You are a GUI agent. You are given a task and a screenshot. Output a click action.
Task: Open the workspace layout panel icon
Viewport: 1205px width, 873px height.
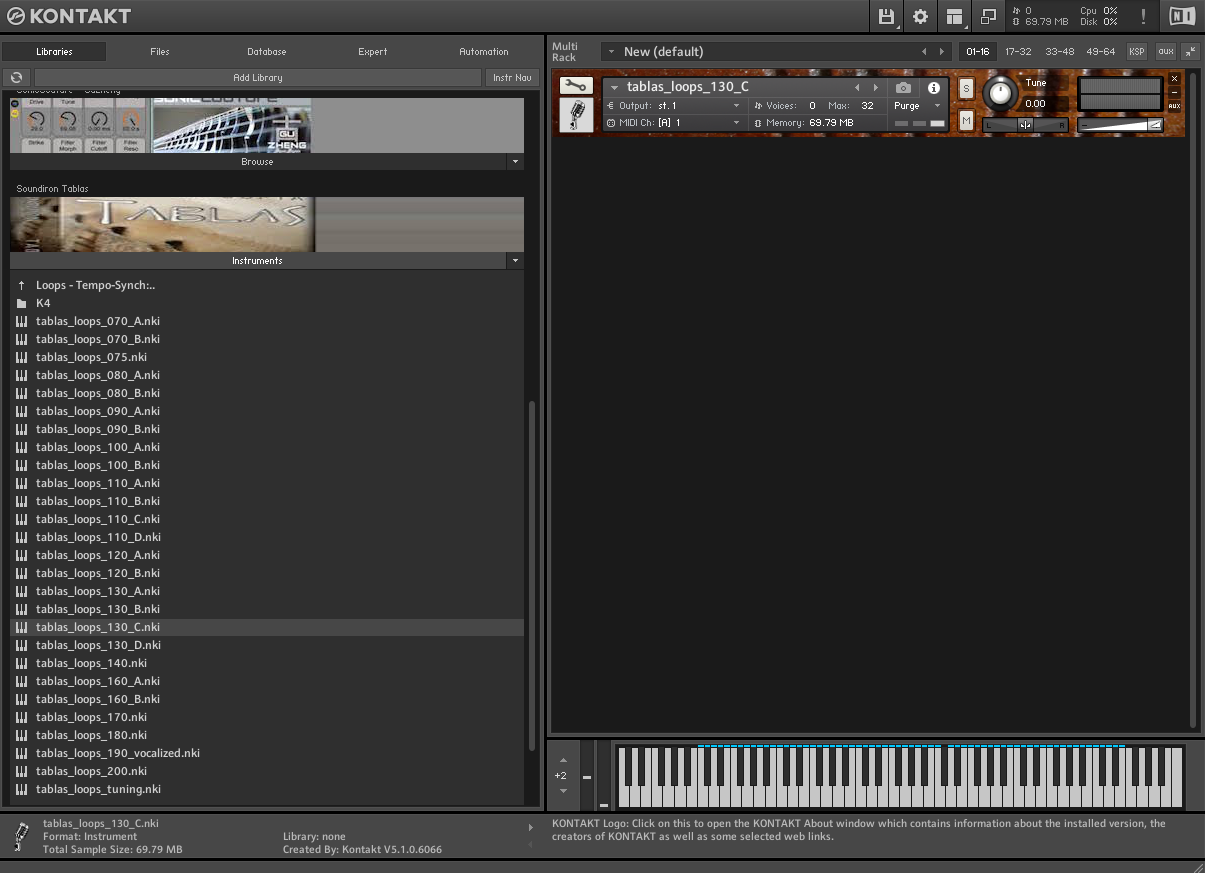(954, 16)
